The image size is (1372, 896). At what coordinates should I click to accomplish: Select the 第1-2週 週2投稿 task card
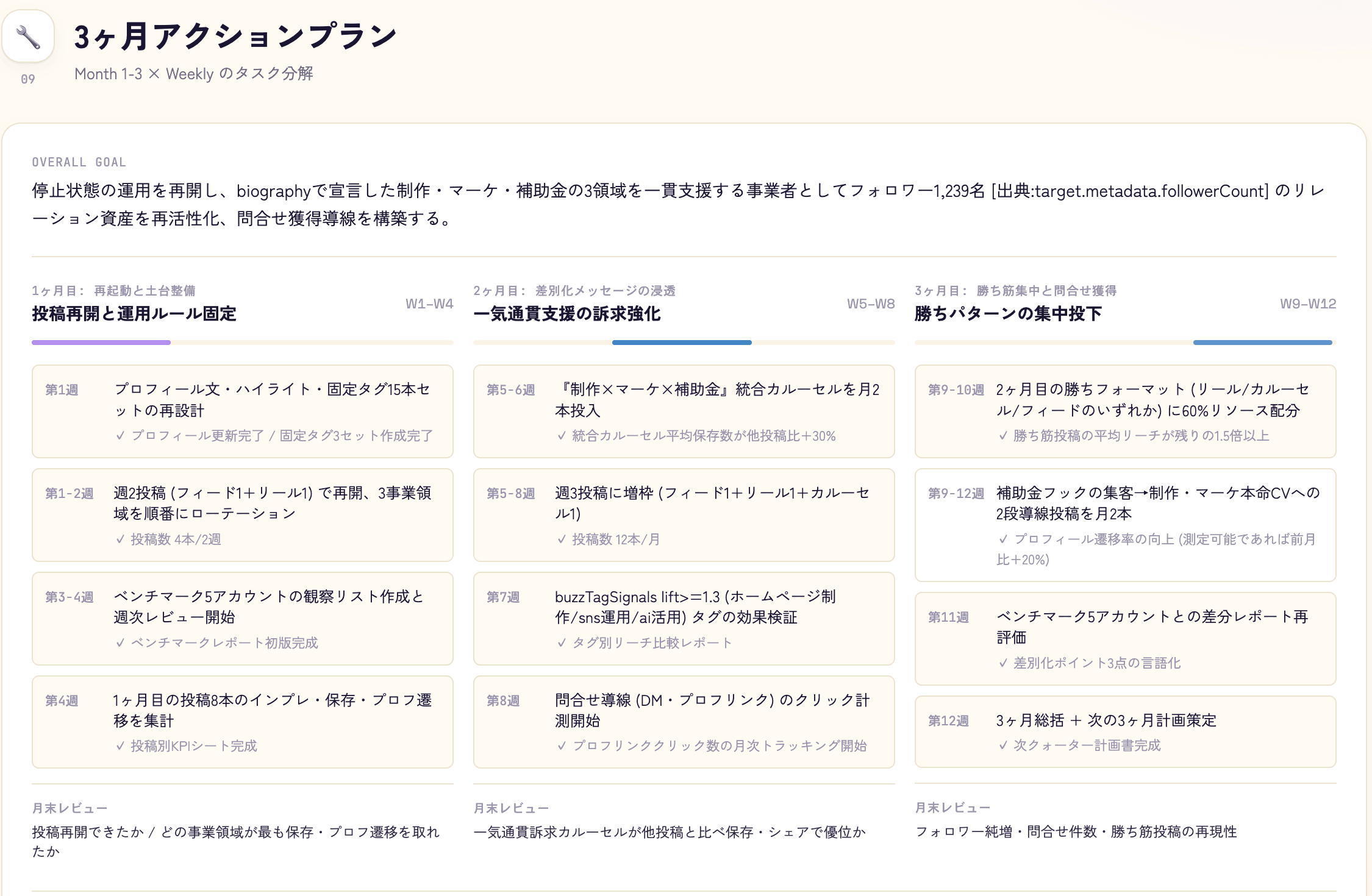pyautogui.click(x=243, y=515)
